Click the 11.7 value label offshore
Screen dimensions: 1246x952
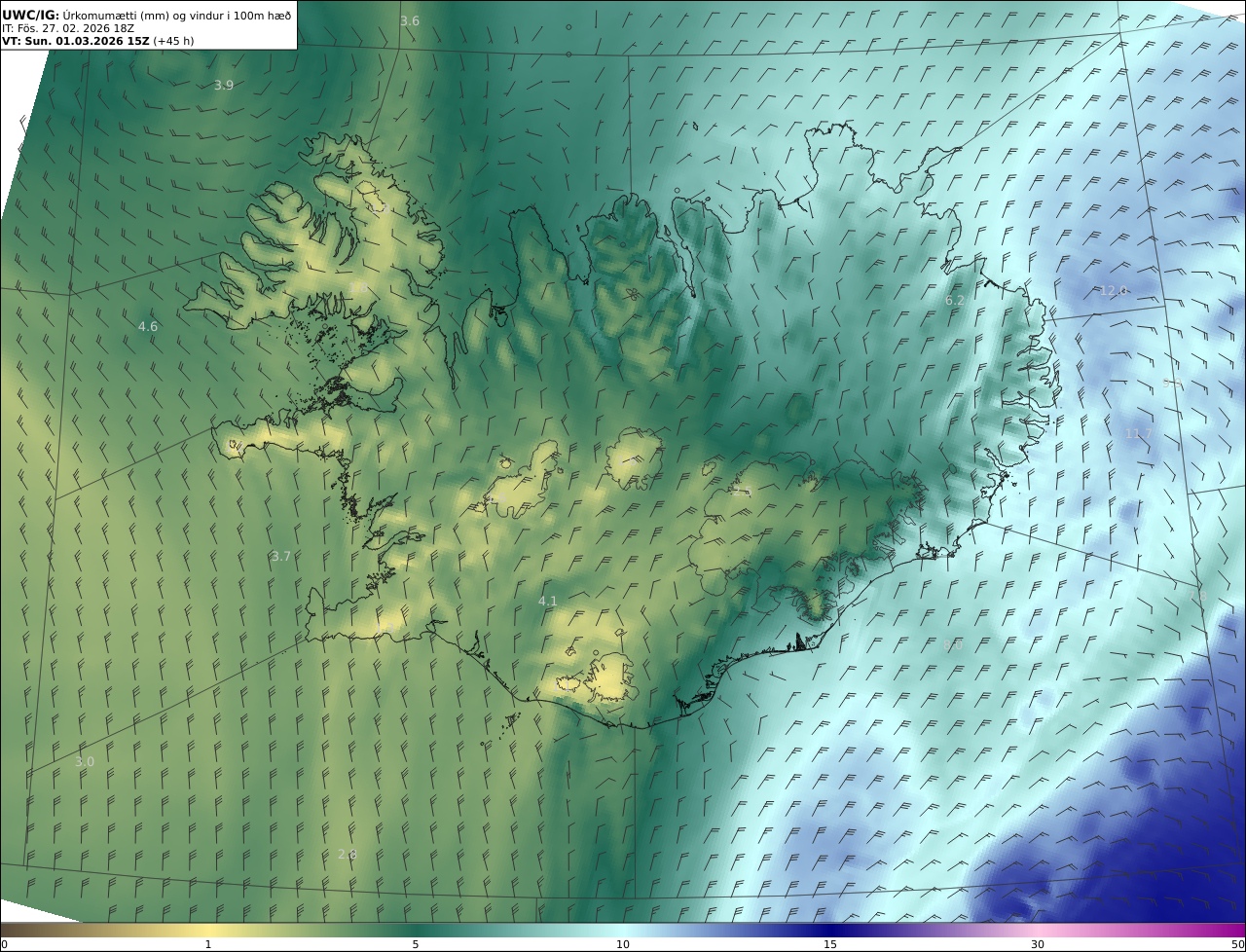point(1138,433)
